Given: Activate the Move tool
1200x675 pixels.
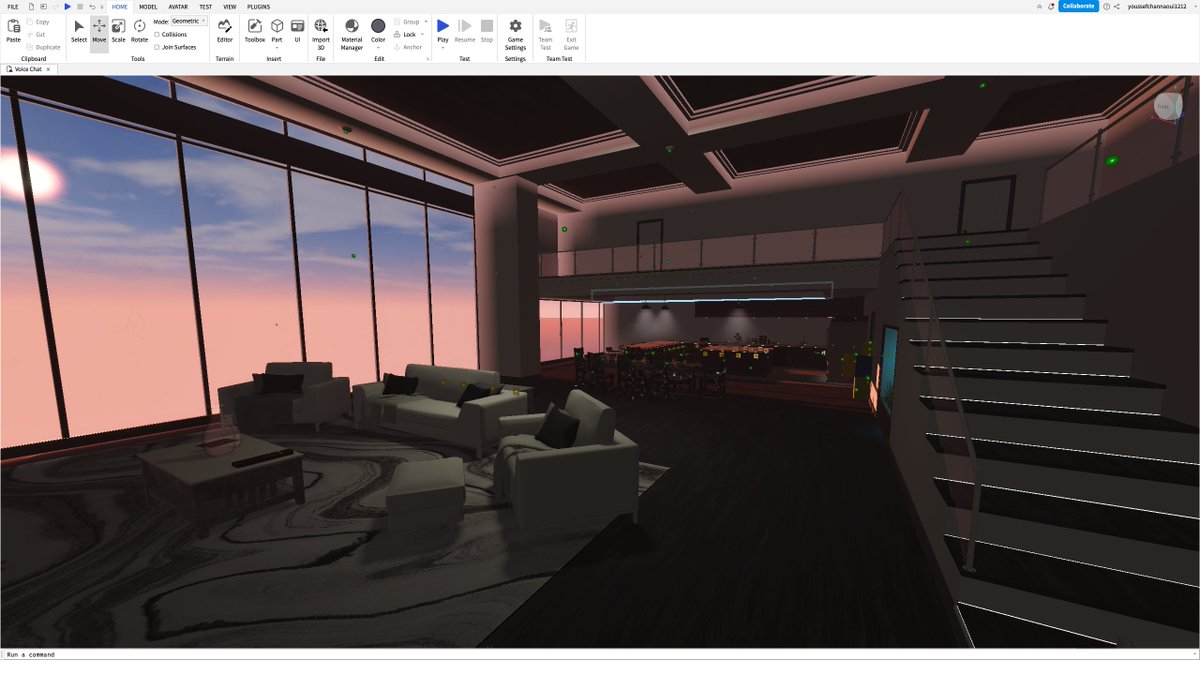Looking at the screenshot, I should coord(99,31).
